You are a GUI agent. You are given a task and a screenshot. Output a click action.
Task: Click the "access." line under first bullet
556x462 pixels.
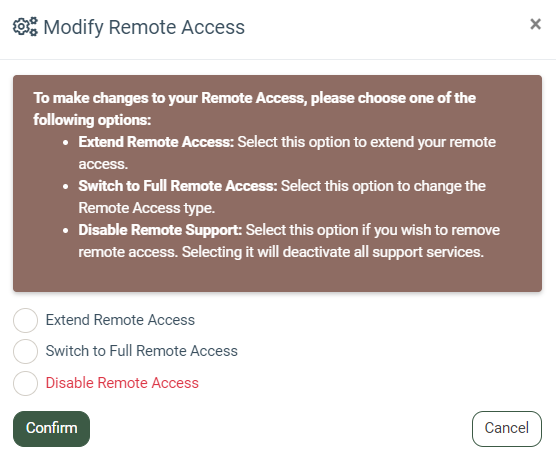point(103,164)
